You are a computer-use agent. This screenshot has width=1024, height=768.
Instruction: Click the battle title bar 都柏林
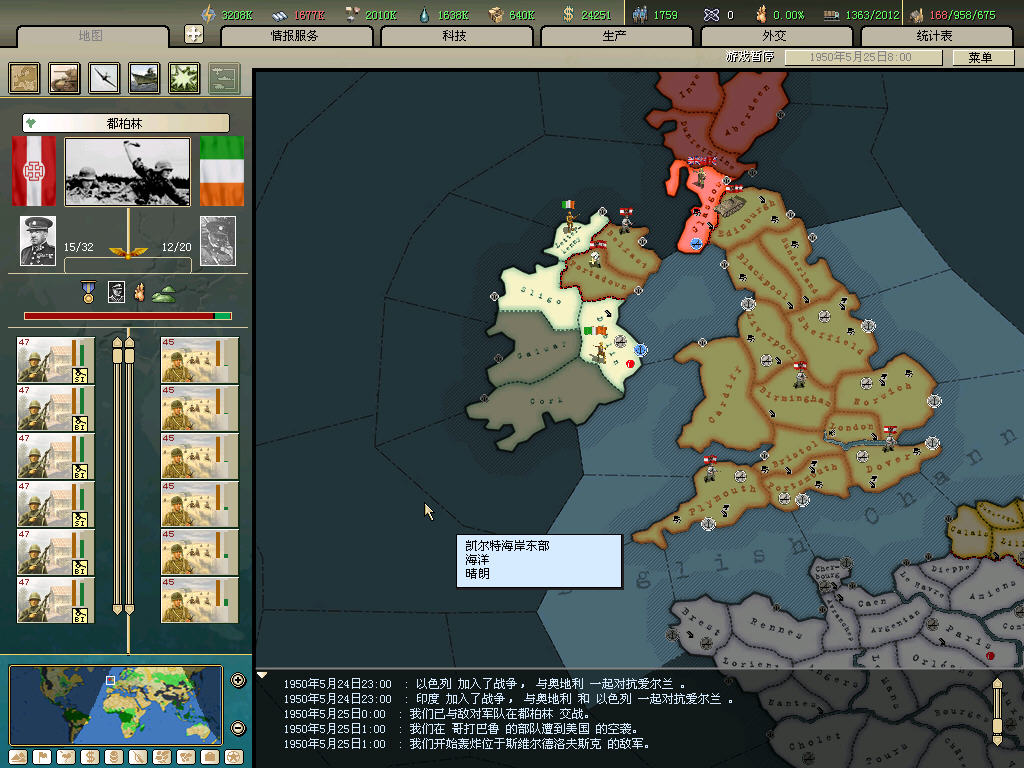click(126, 123)
